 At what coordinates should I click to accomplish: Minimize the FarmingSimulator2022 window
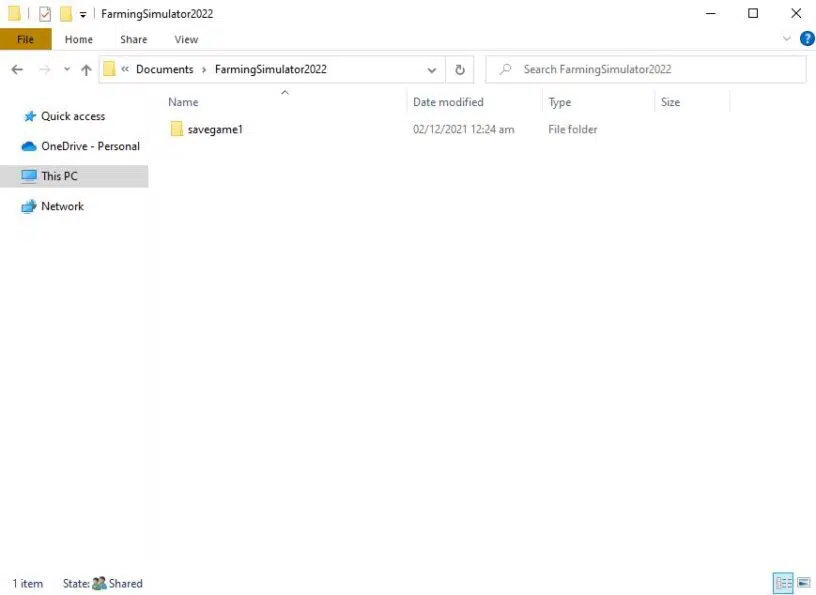point(711,14)
